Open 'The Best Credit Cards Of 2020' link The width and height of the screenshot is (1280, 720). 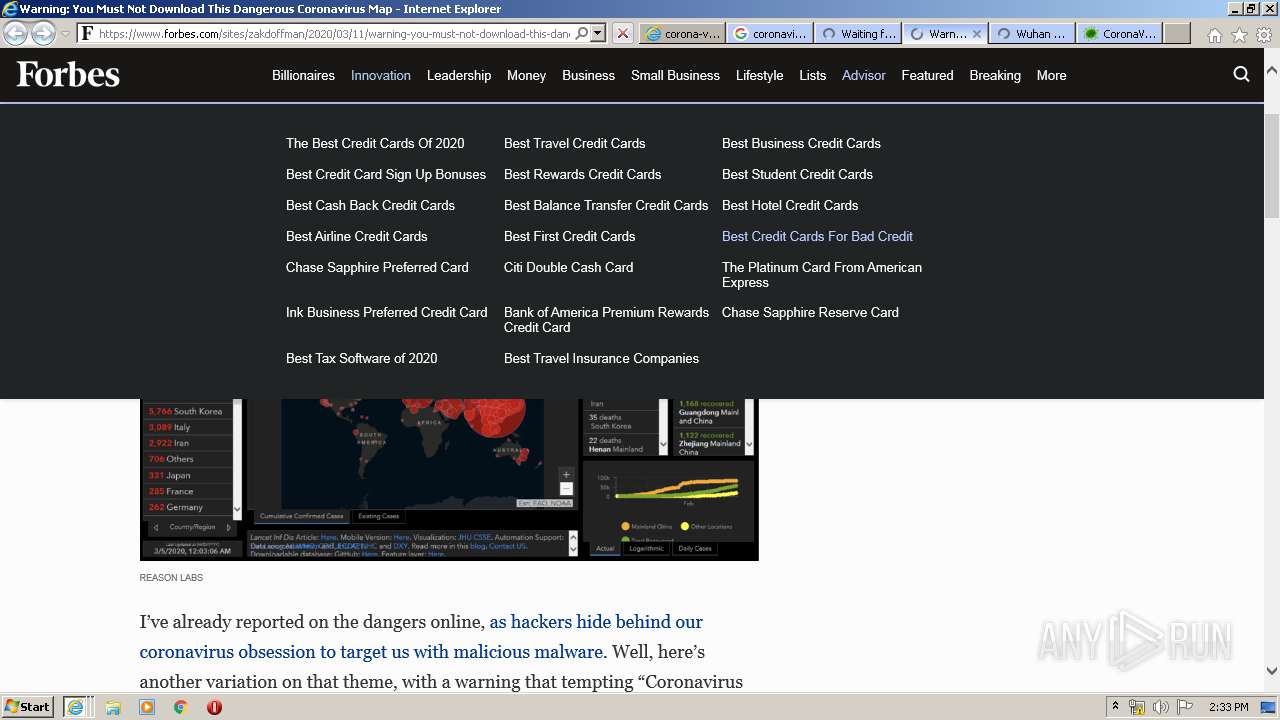[375, 143]
